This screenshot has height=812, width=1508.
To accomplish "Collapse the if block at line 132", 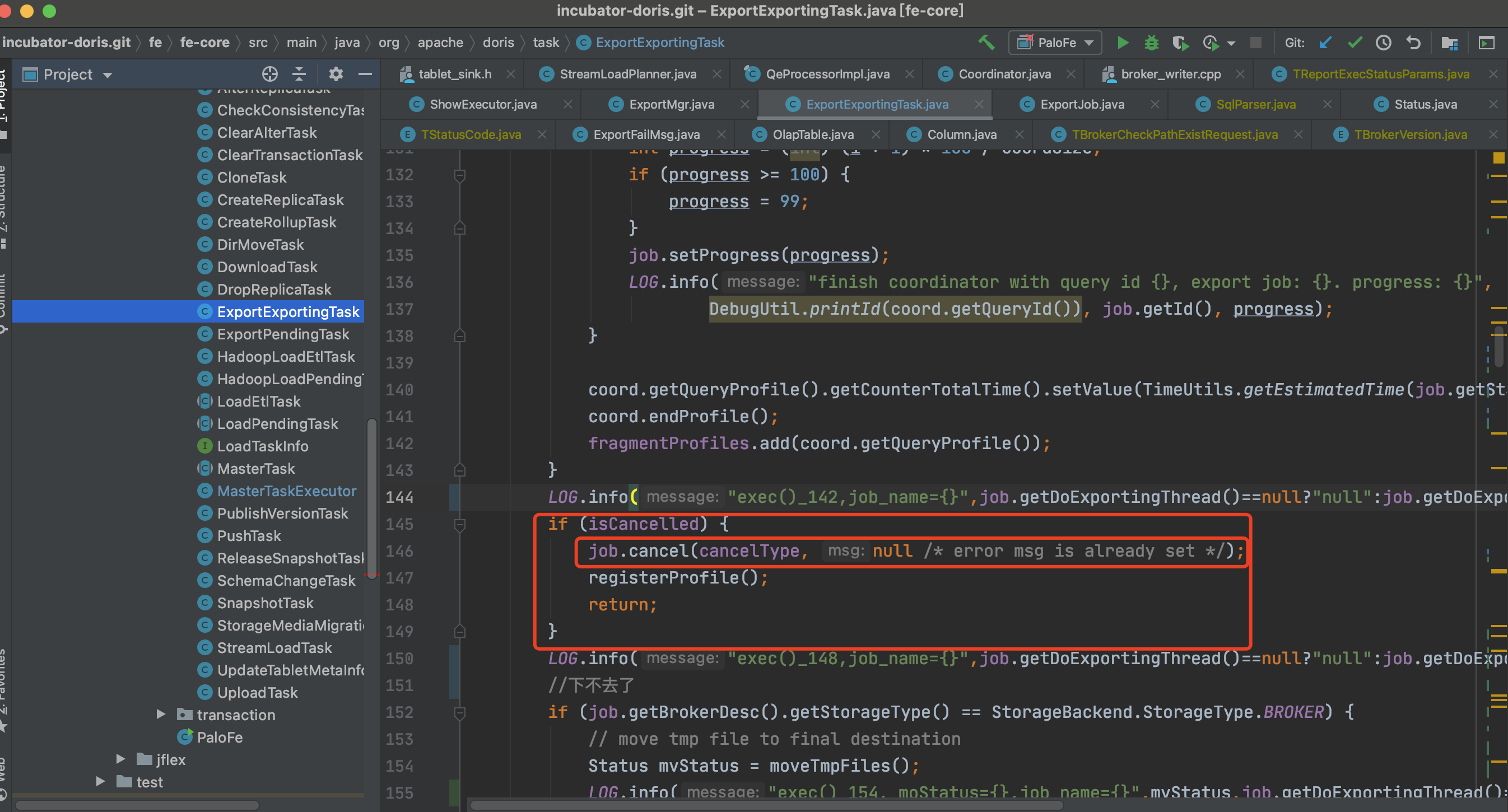I will 459,175.
